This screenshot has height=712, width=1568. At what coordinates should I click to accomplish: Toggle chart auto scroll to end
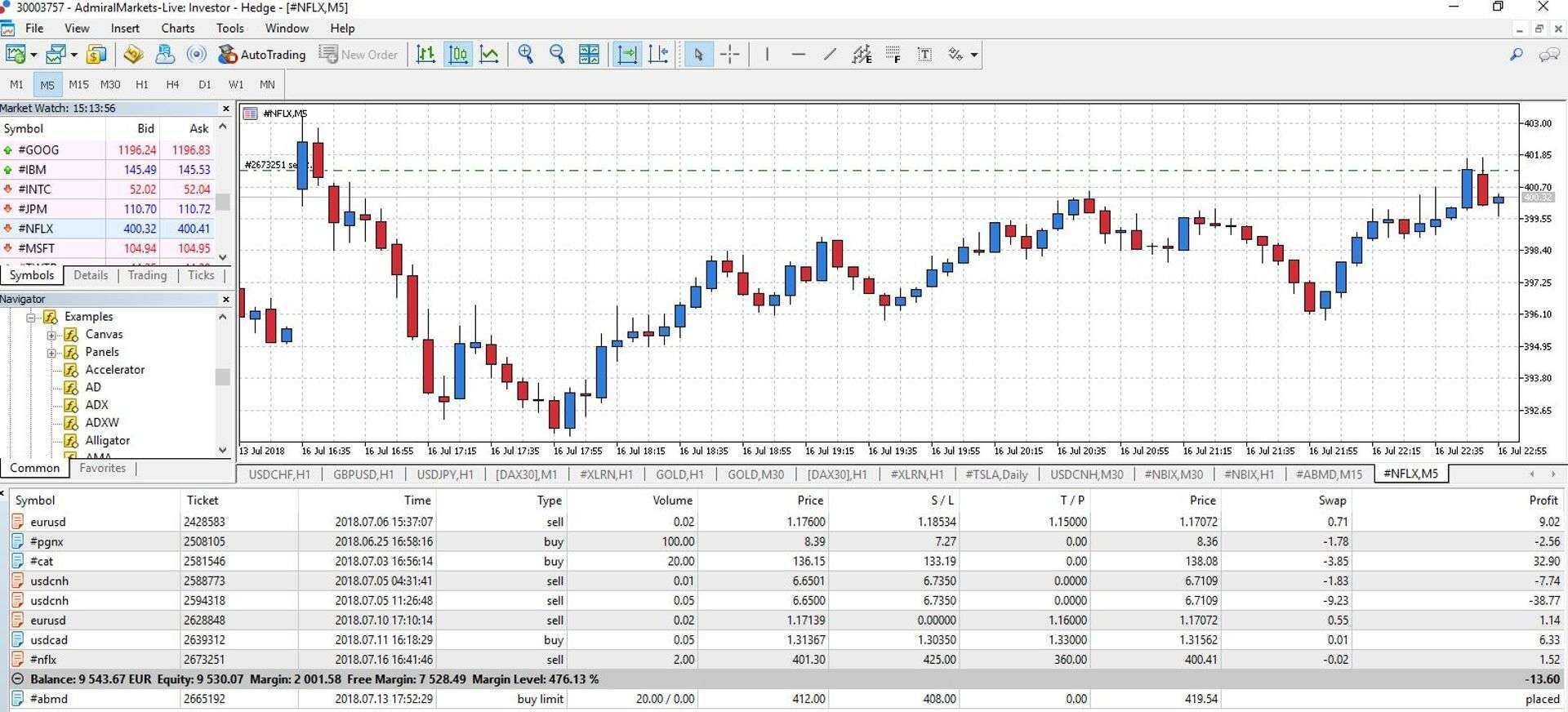[x=627, y=55]
